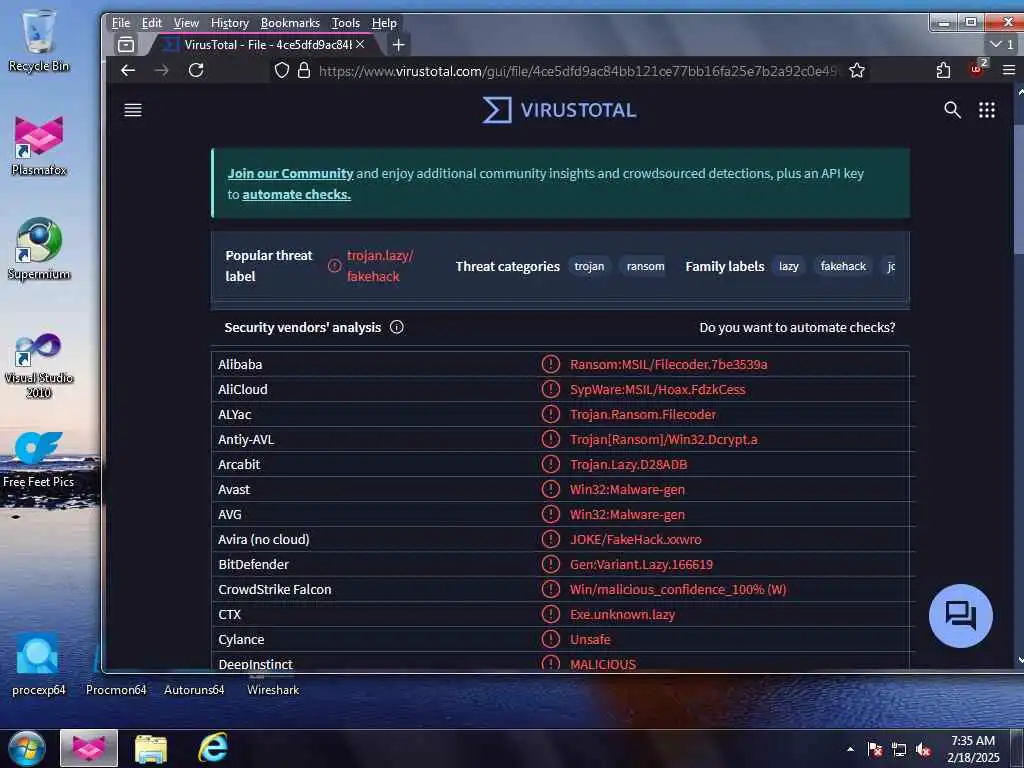This screenshot has height=768, width=1024.
Task: Open the browser application menu icon
Action: pos(1009,71)
